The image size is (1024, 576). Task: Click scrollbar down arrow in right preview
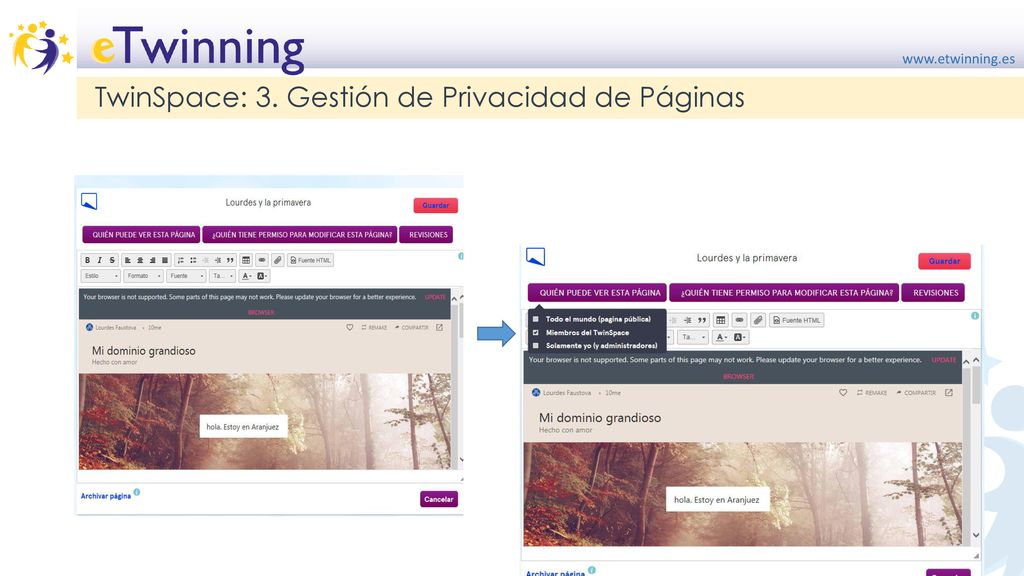tap(976, 535)
